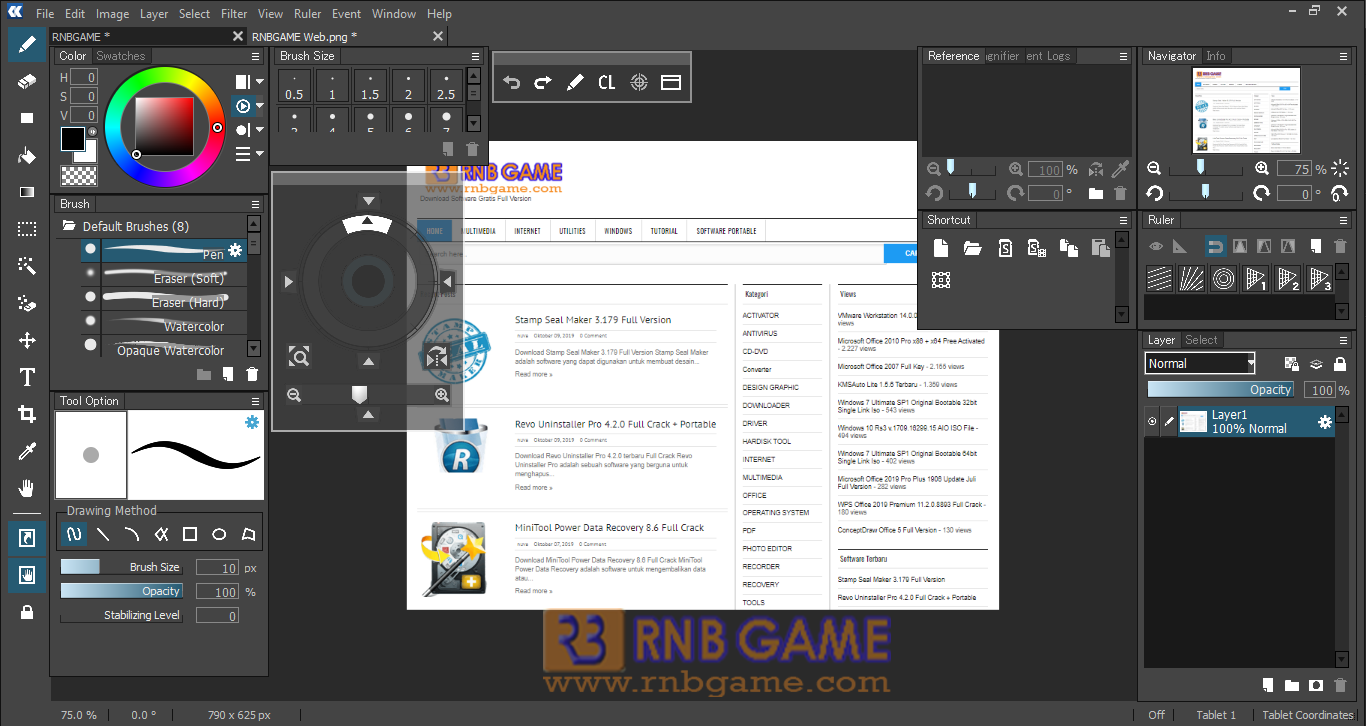Image resolution: width=1366 pixels, height=726 pixels.
Task: Click Tablet 1 in the status bar
Action: [x=1216, y=715]
